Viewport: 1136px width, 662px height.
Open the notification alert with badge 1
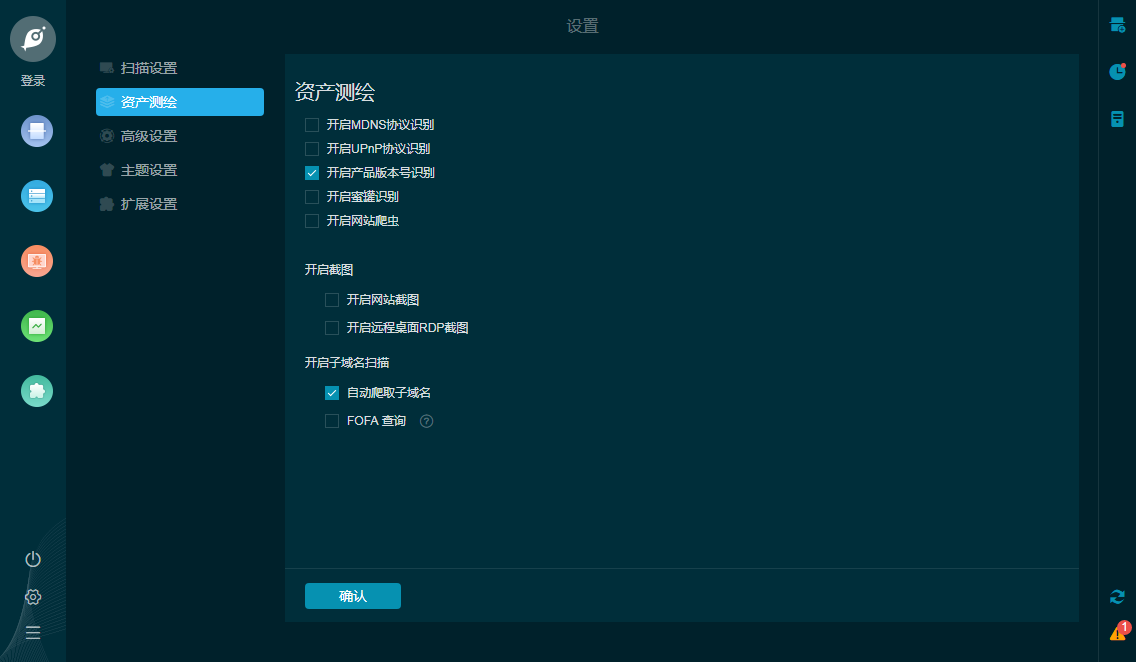click(1117, 631)
